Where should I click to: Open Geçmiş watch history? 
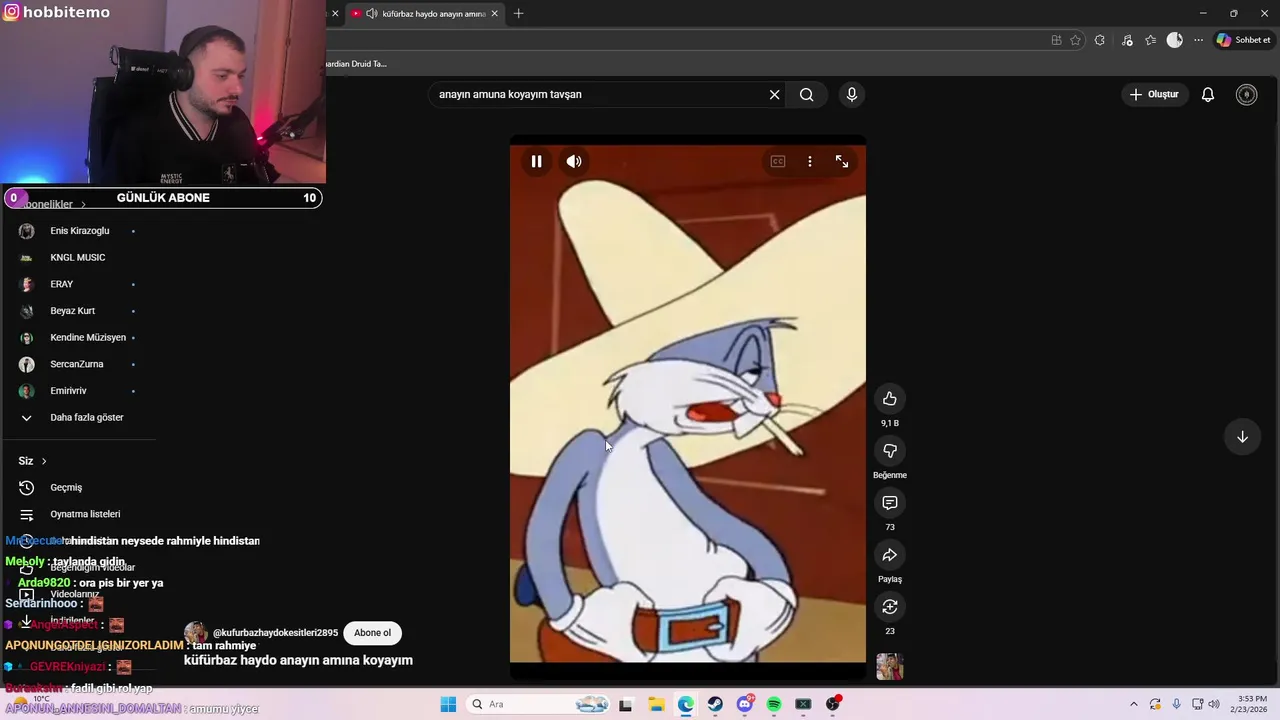click(66, 488)
